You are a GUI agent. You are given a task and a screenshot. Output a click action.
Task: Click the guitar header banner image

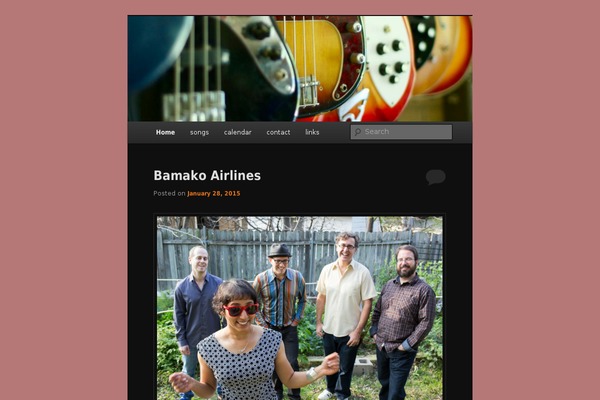point(300,69)
